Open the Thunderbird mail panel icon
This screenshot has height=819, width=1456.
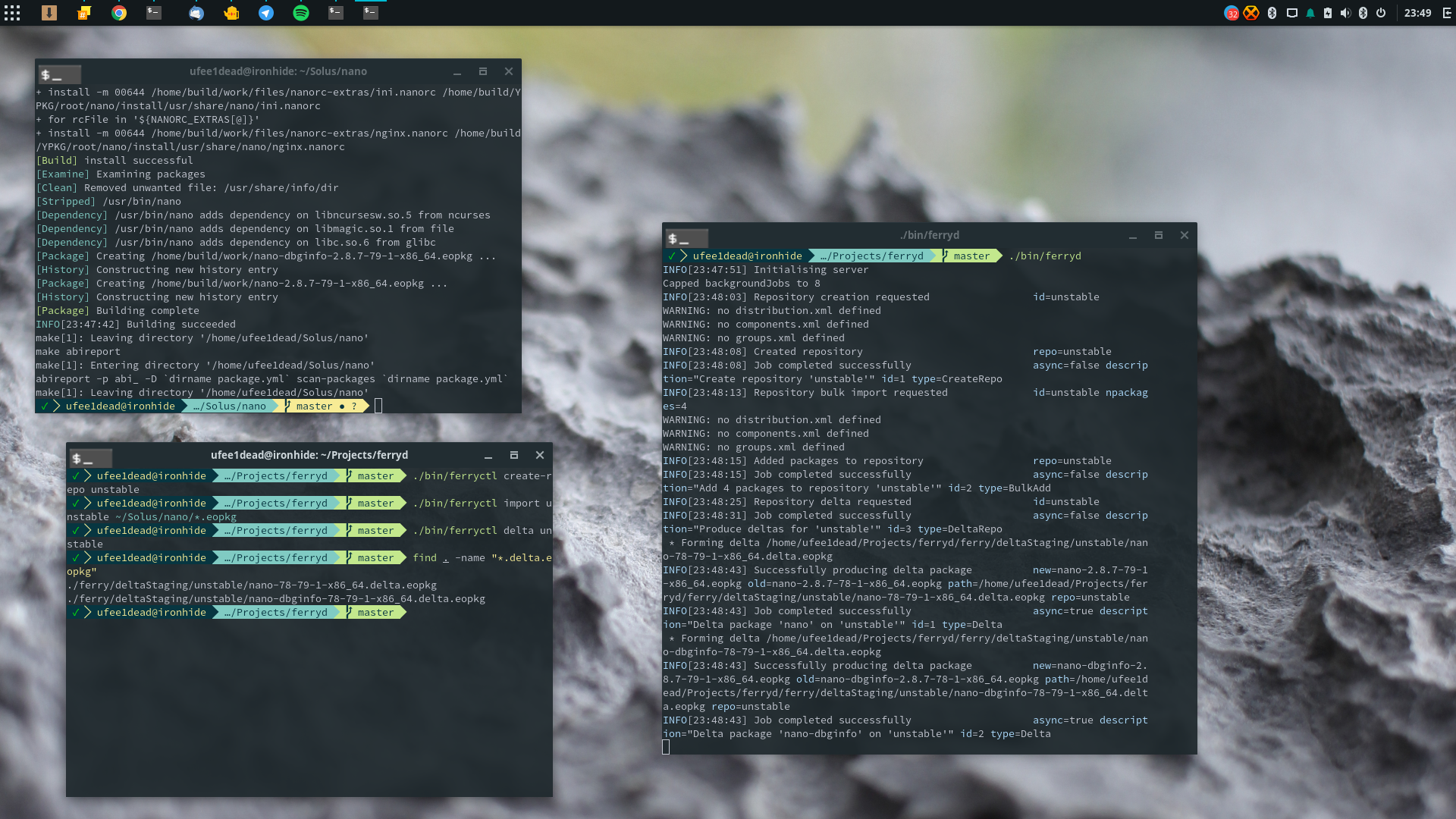click(x=196, y=13)
